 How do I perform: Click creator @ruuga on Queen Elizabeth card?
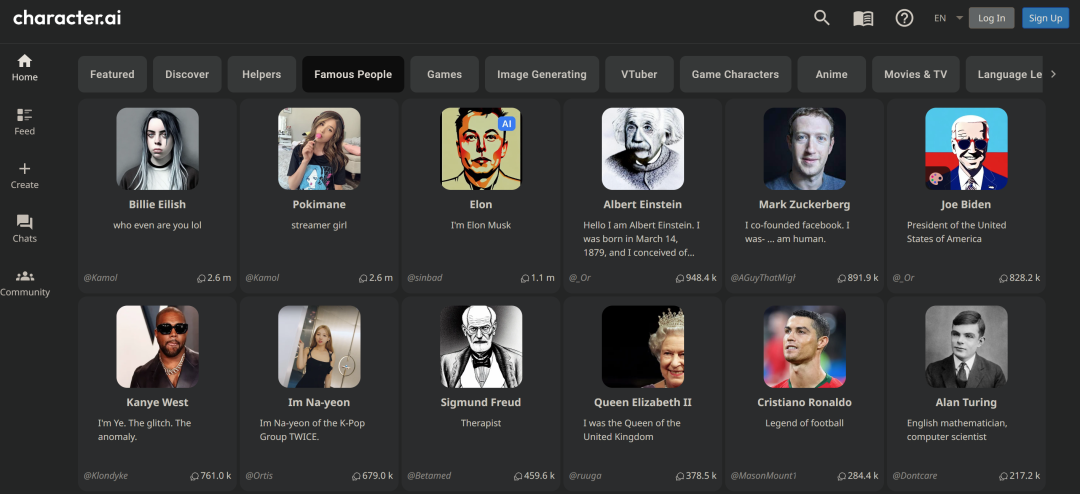tap(585, 475)
